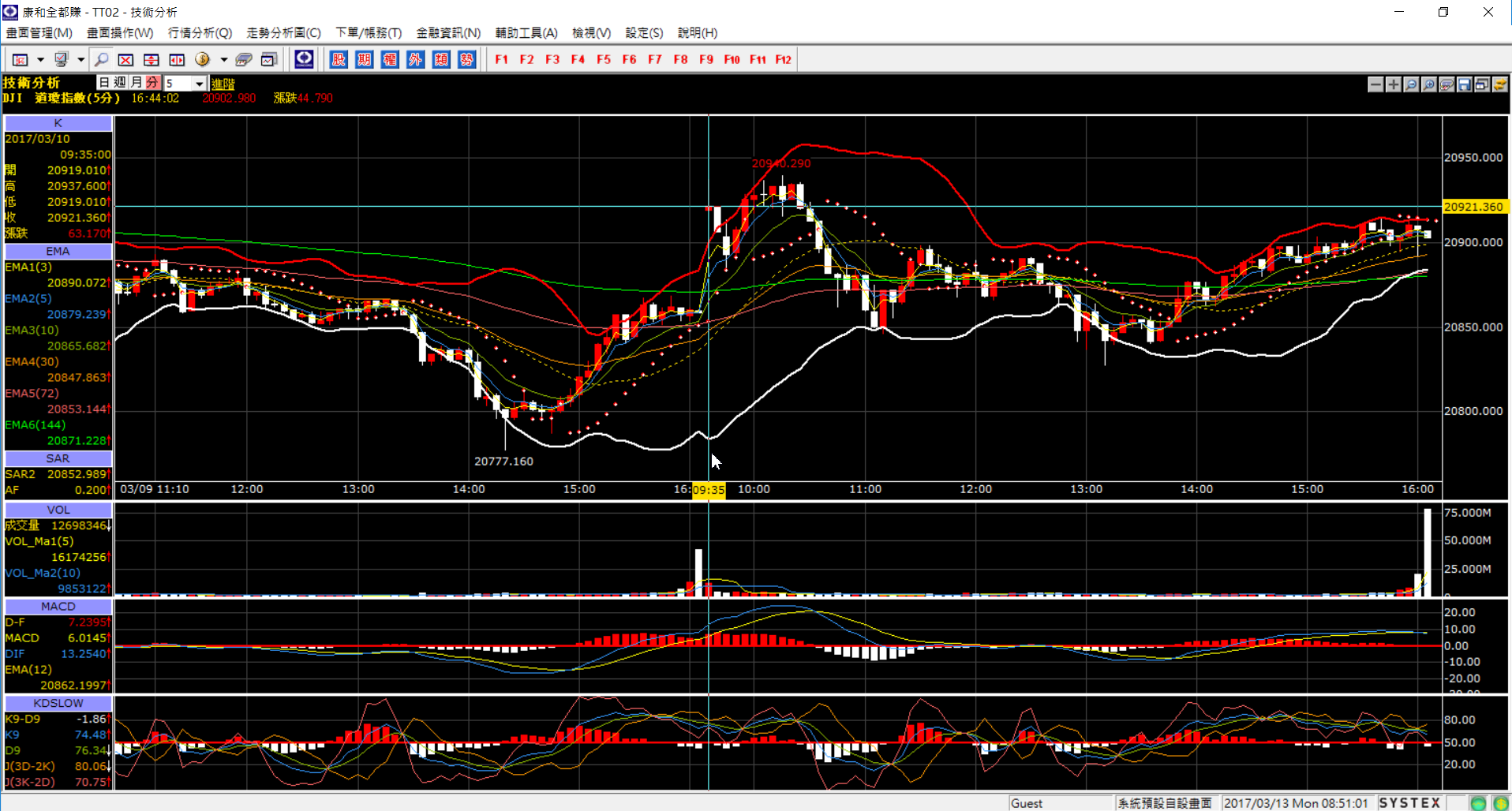Click the F5 shortcut button

tap(604, 59)
